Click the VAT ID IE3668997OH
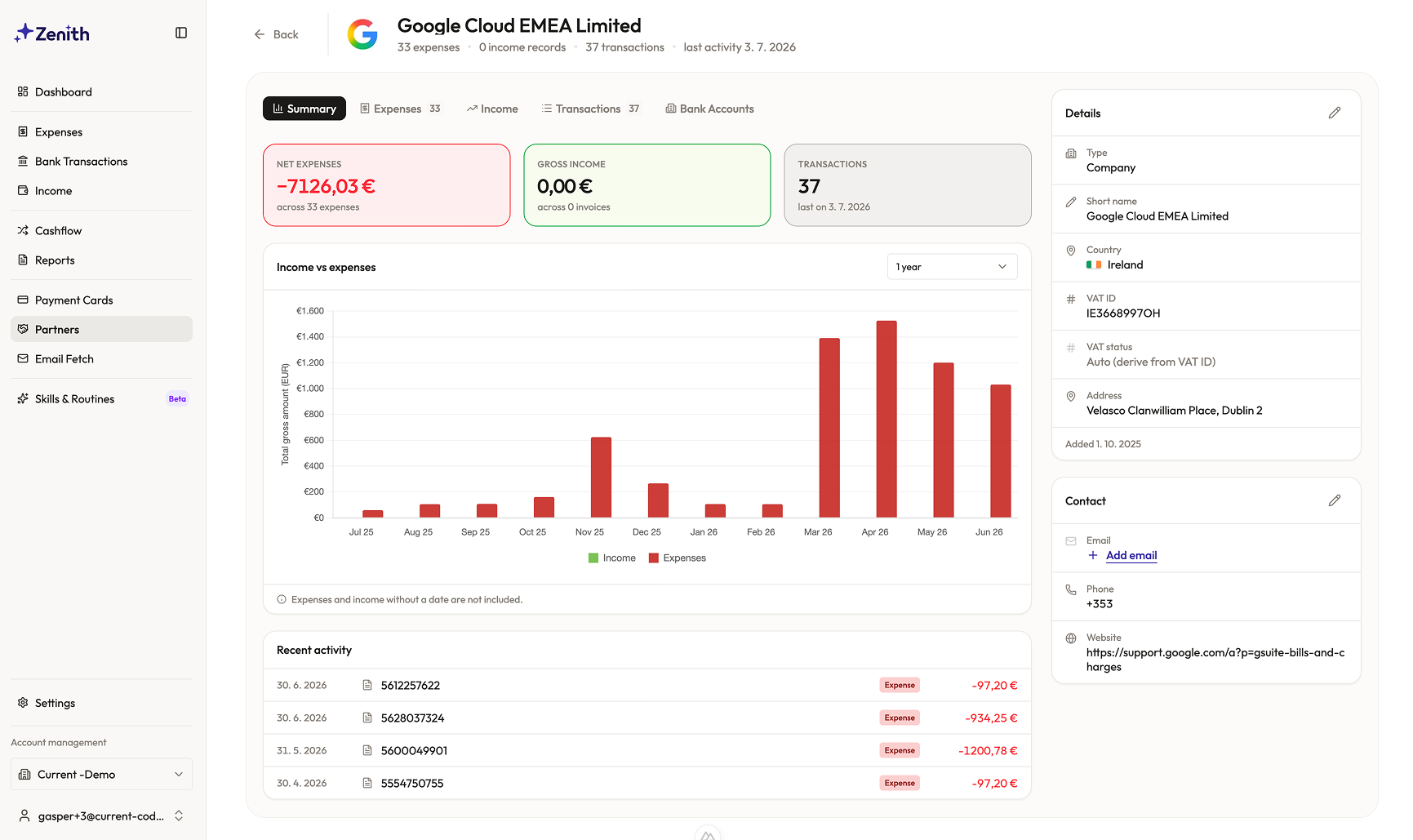The width and height of the screenshot is (1413, 840). [x=1123, y=313]
